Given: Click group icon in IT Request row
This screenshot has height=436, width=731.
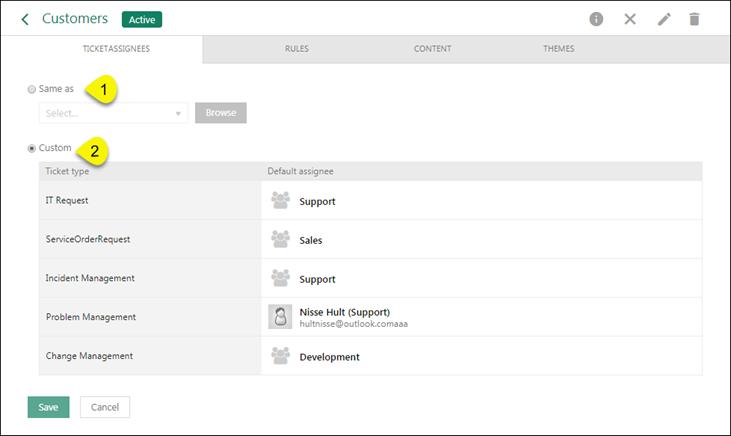Looking at the screenshot, I should tap(280, 201).
